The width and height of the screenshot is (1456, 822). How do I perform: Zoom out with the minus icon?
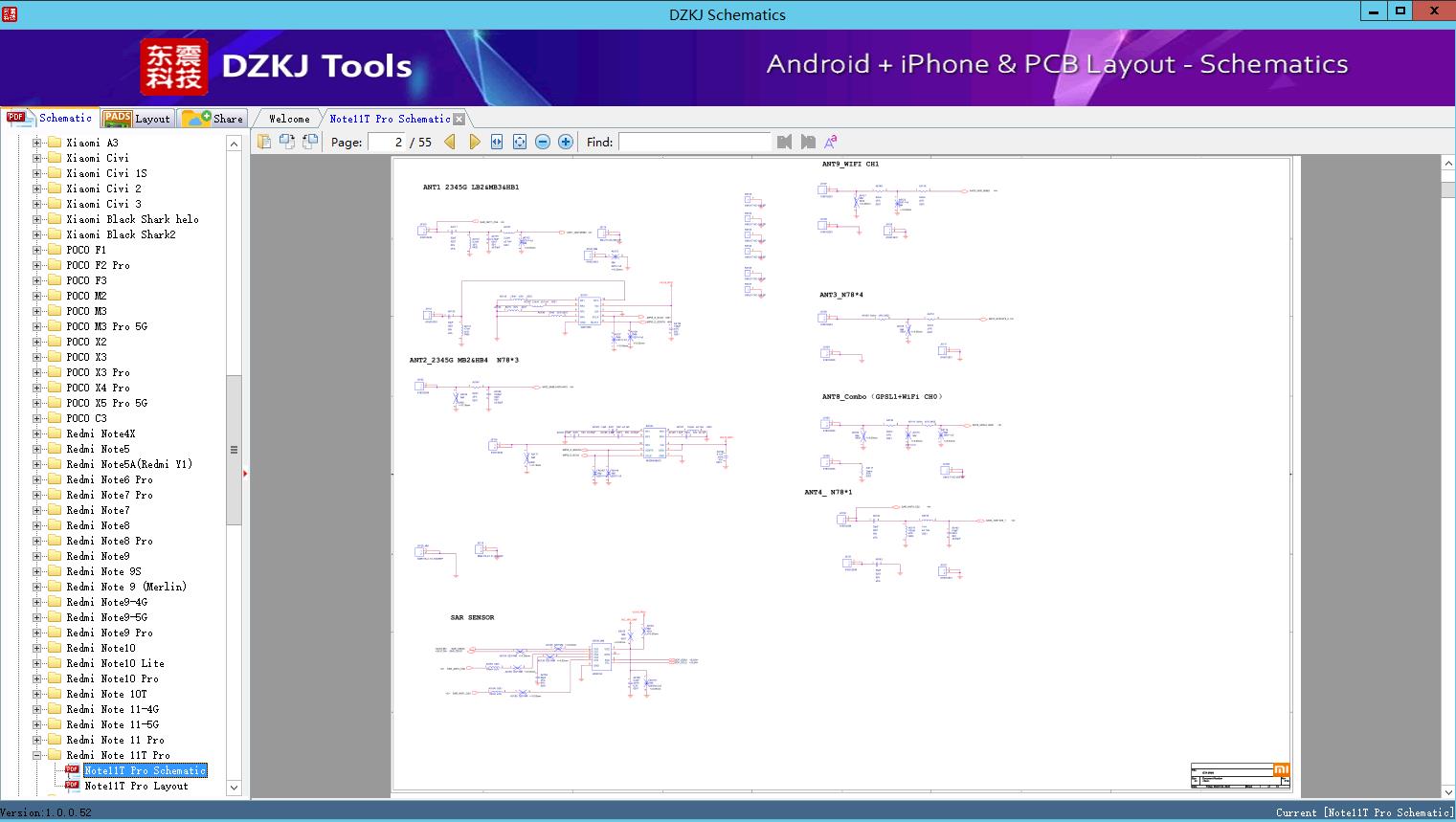[x=543, y=142]
